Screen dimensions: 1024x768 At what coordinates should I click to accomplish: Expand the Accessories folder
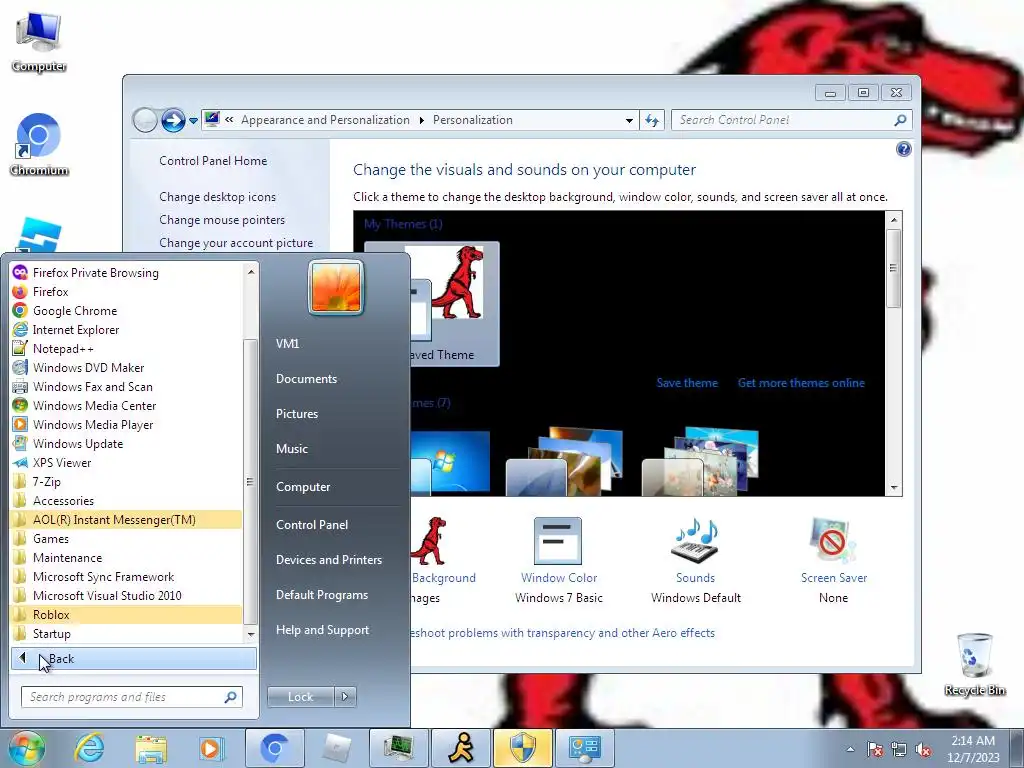coord(126,500)
